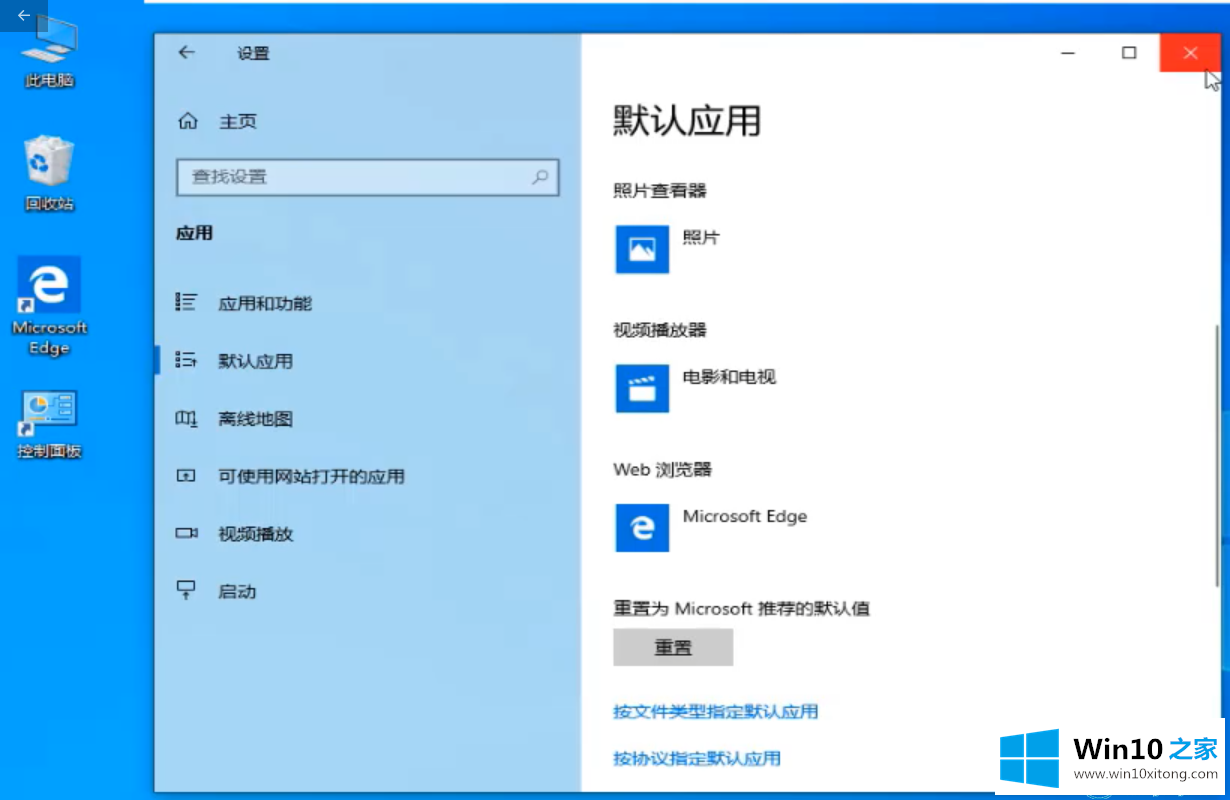The image size is (1230, 800).
Task: Open 离线地图 settings page
Action: (x=256, y=419)
